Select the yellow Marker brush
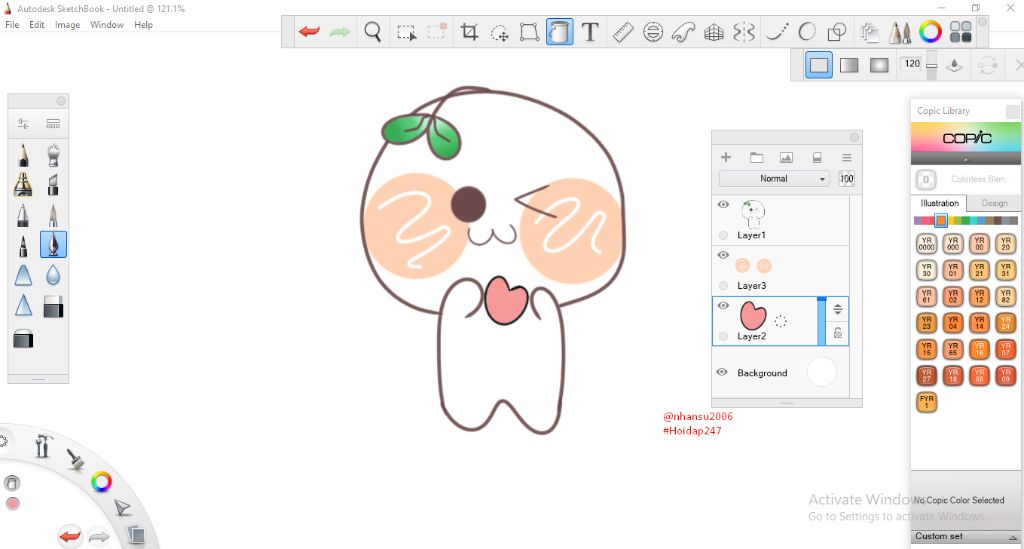Image resolution: width=1024 pixels, height=549 pixels. (x=23, y=185)
